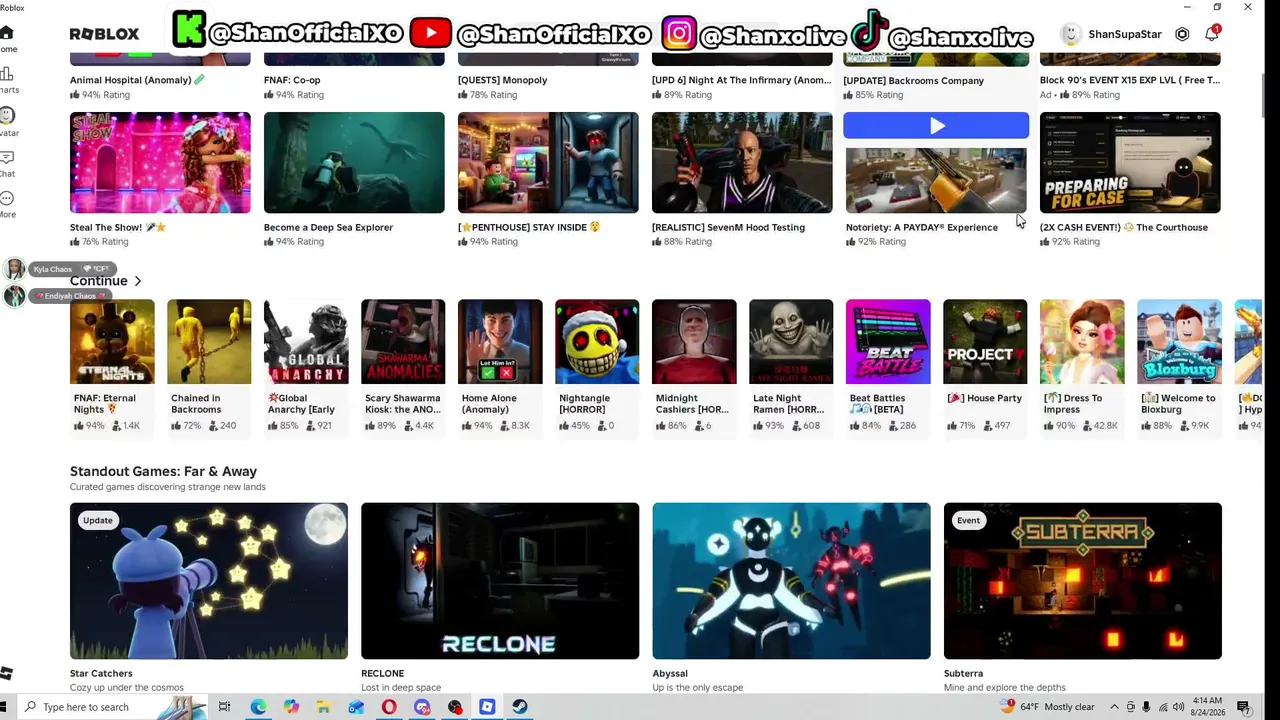This screenshot has height=720, width=1280.
Task: Open Night At The Infirmary title link
Action: (x=741, y=80)
